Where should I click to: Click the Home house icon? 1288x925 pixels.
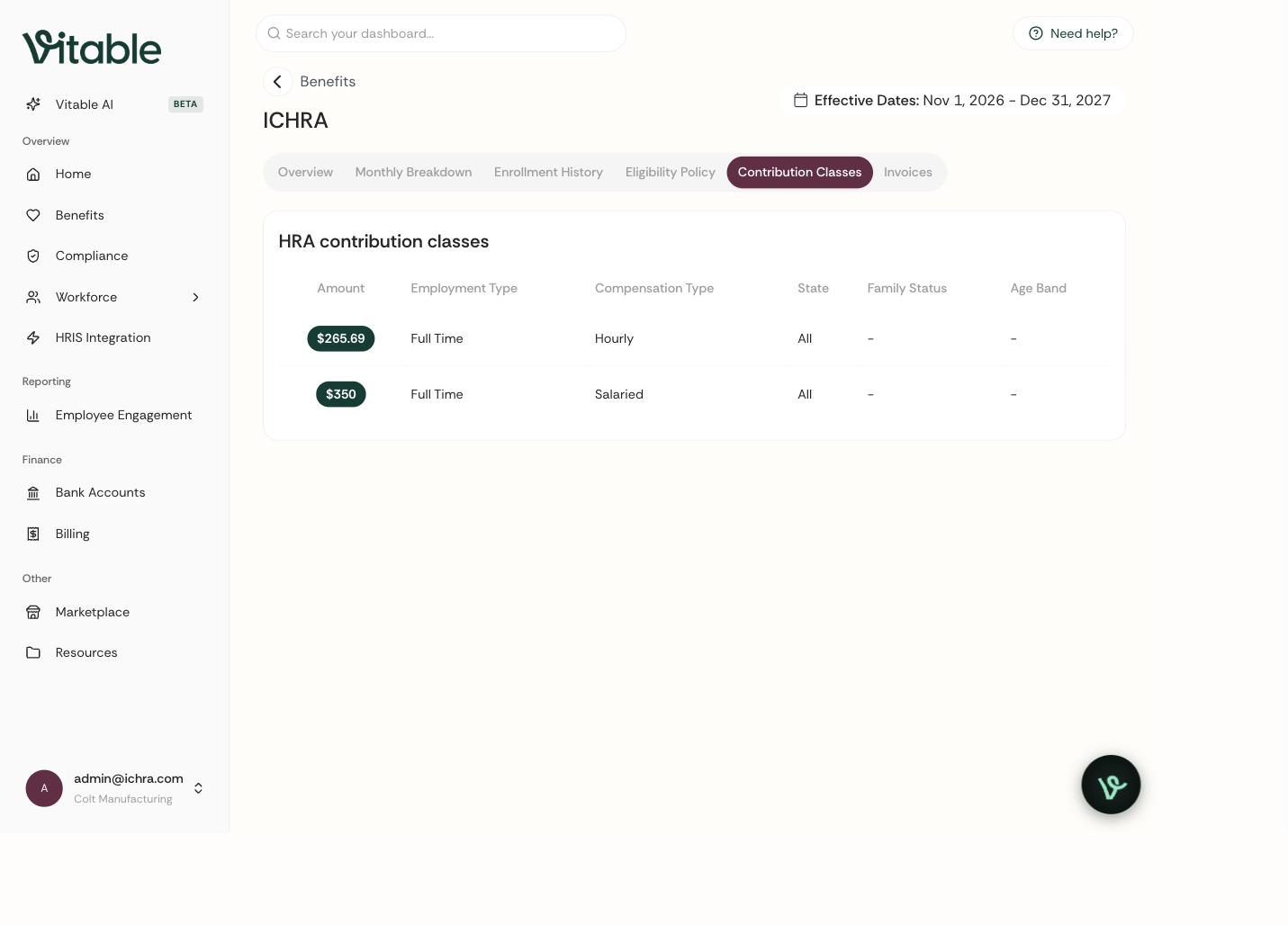pyautogui.click(x=33, y=174)
